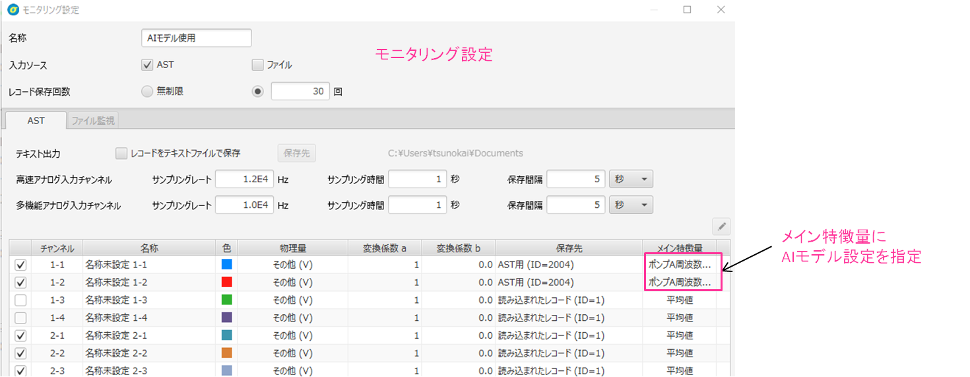Enable the ファイル input source checkbox

tap(257, 64)
